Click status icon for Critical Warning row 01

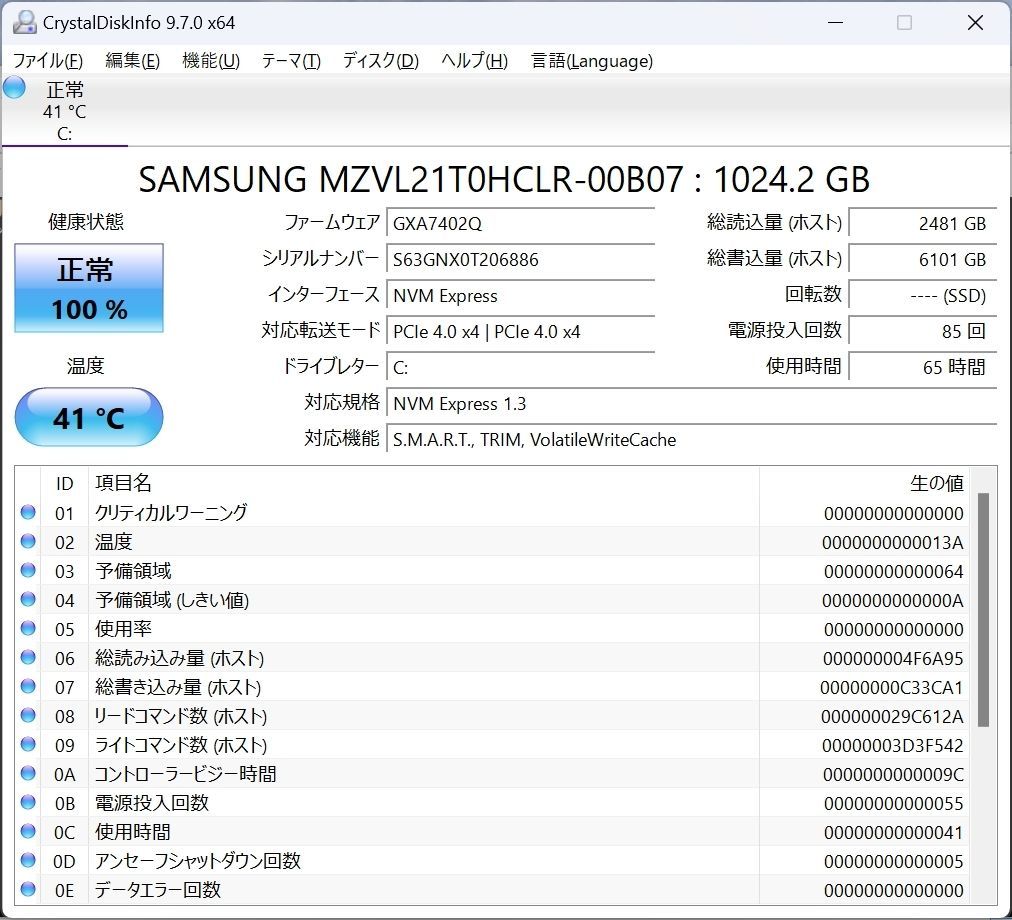pyautogui.click(x=28, y=513)
